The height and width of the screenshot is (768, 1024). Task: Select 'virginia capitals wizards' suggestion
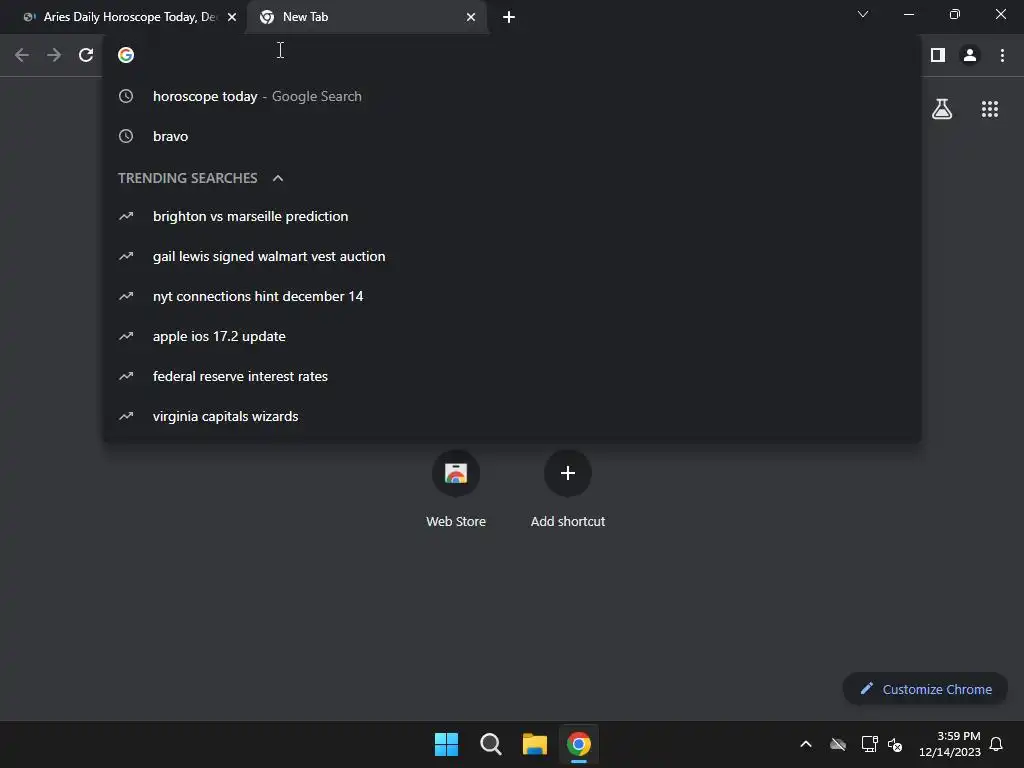512,417
